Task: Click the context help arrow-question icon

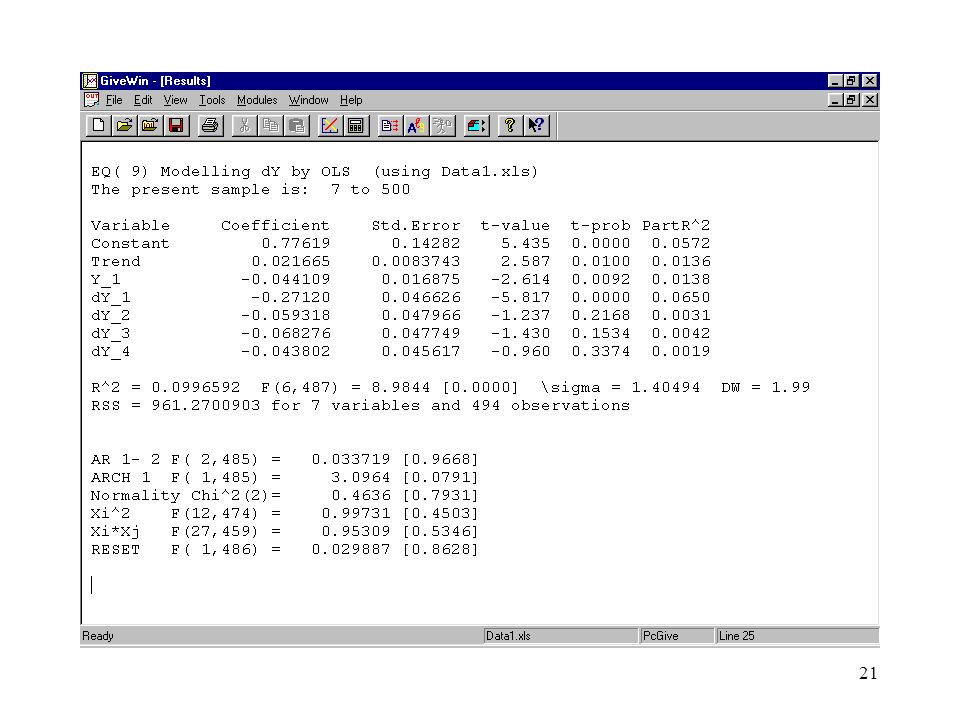Action: click(x=536, y=126)
